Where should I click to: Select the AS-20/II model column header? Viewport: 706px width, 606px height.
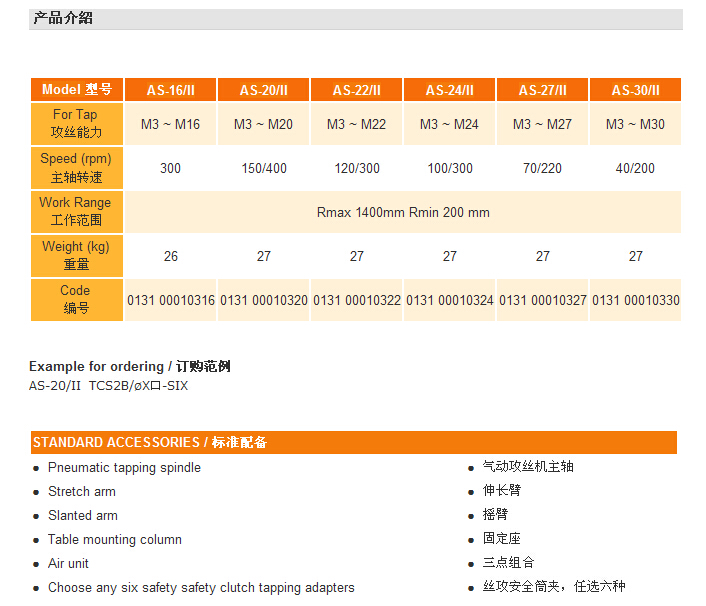tap(263, 90)
